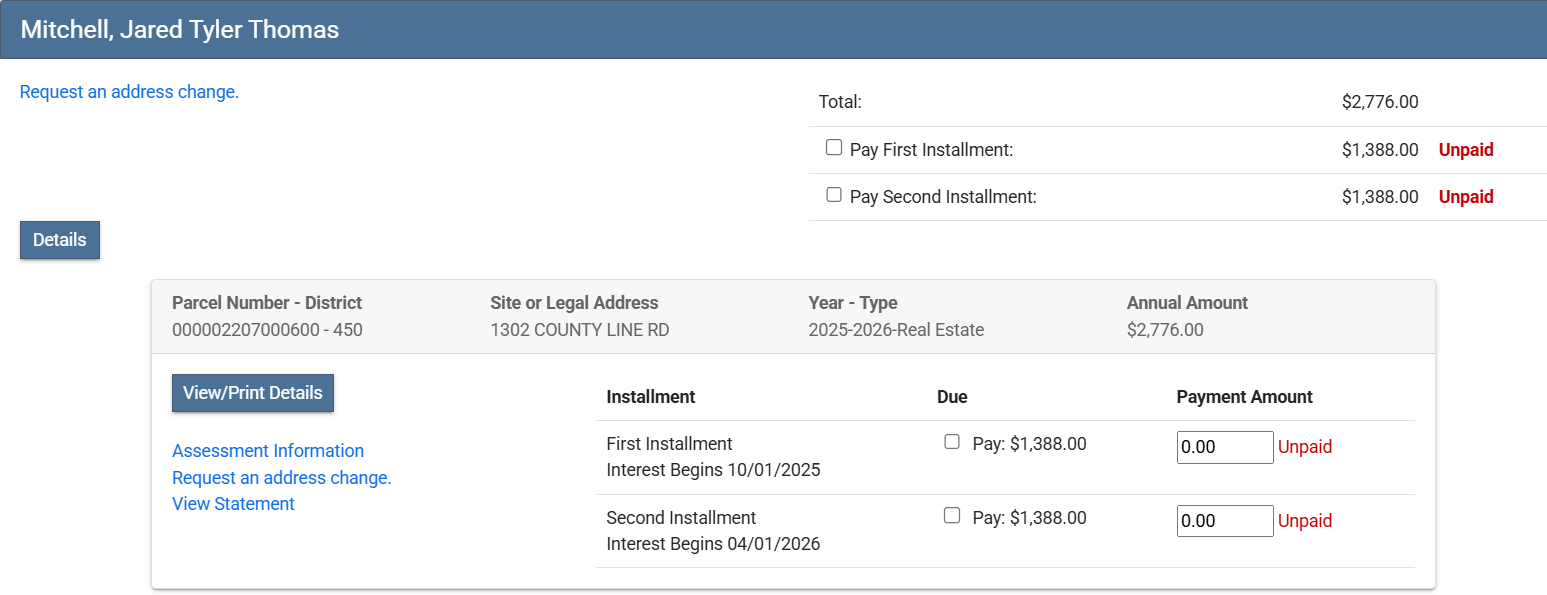Open View/Print Details
The height and width of the screenshot is (595, 1547).
pyautogui.click(x=253, y=393)
